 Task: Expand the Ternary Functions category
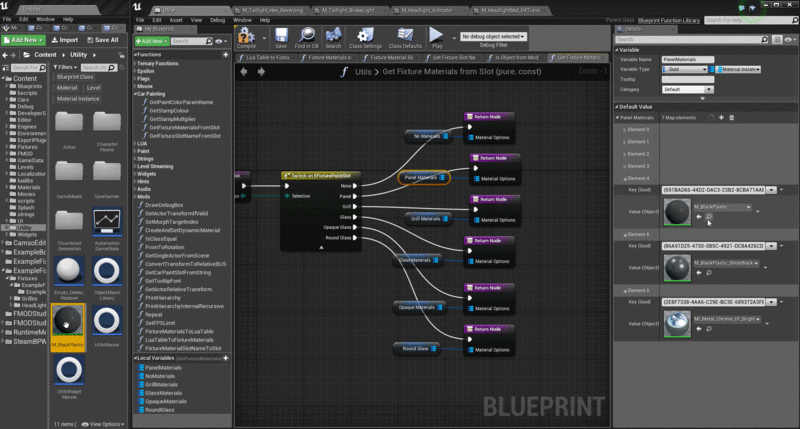135,64
